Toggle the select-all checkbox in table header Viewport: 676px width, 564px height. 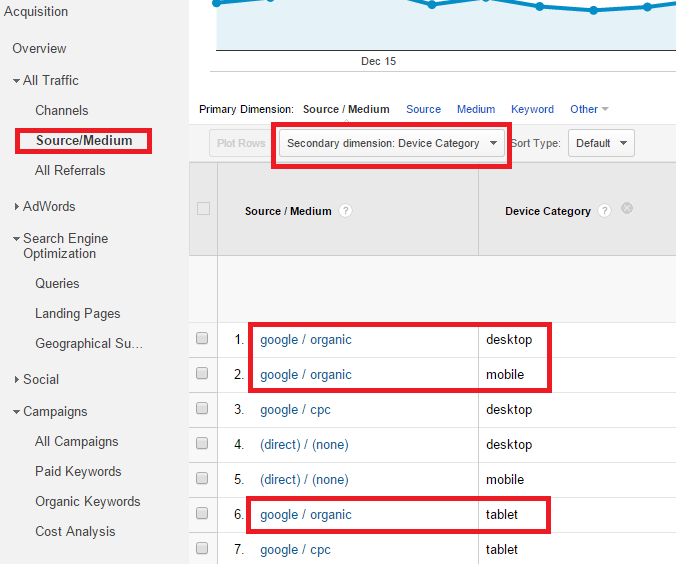[x=203, y=209]
